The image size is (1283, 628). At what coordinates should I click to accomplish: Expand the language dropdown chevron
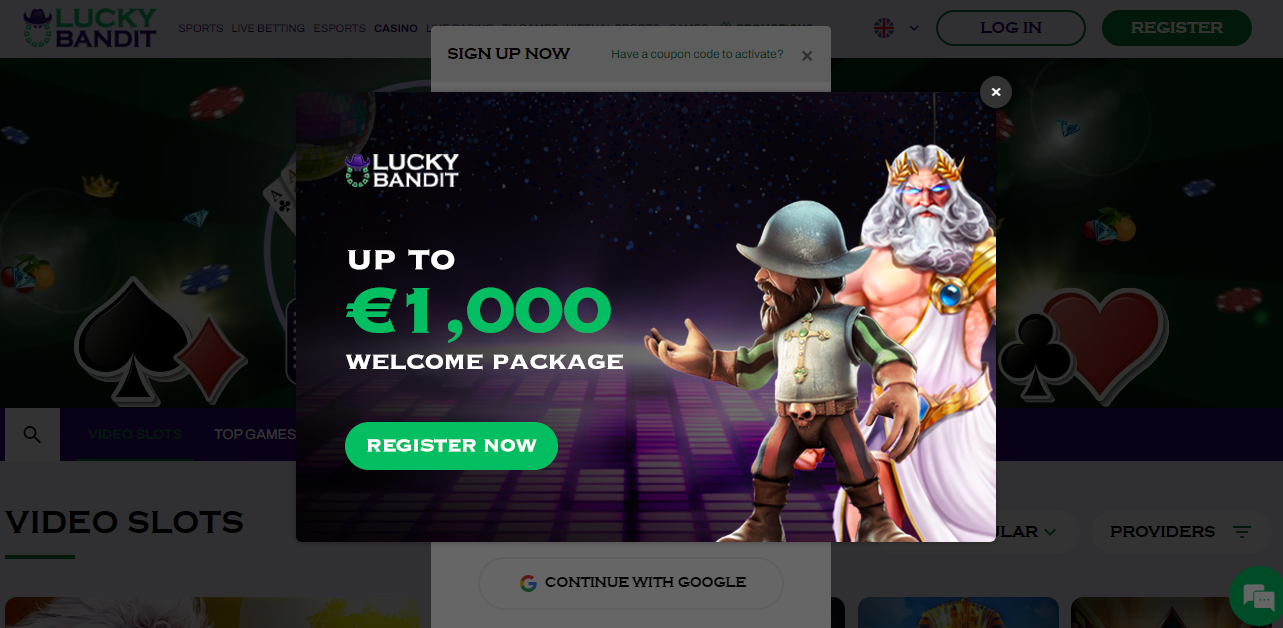coord(914,28)
